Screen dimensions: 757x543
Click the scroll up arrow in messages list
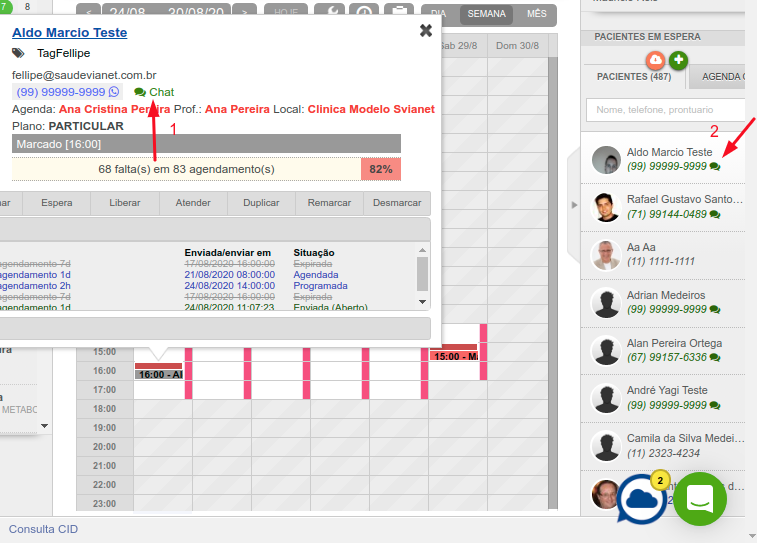422,250
